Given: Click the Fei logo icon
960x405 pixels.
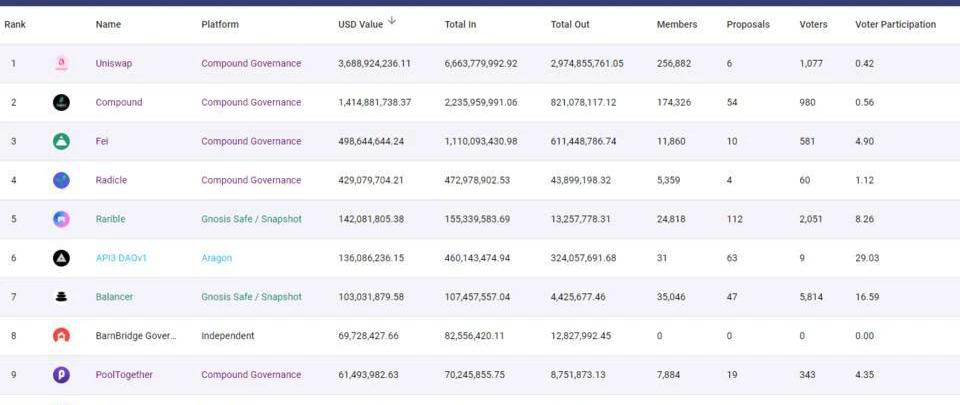Looking at the screenshot, I should pos(61,141).
